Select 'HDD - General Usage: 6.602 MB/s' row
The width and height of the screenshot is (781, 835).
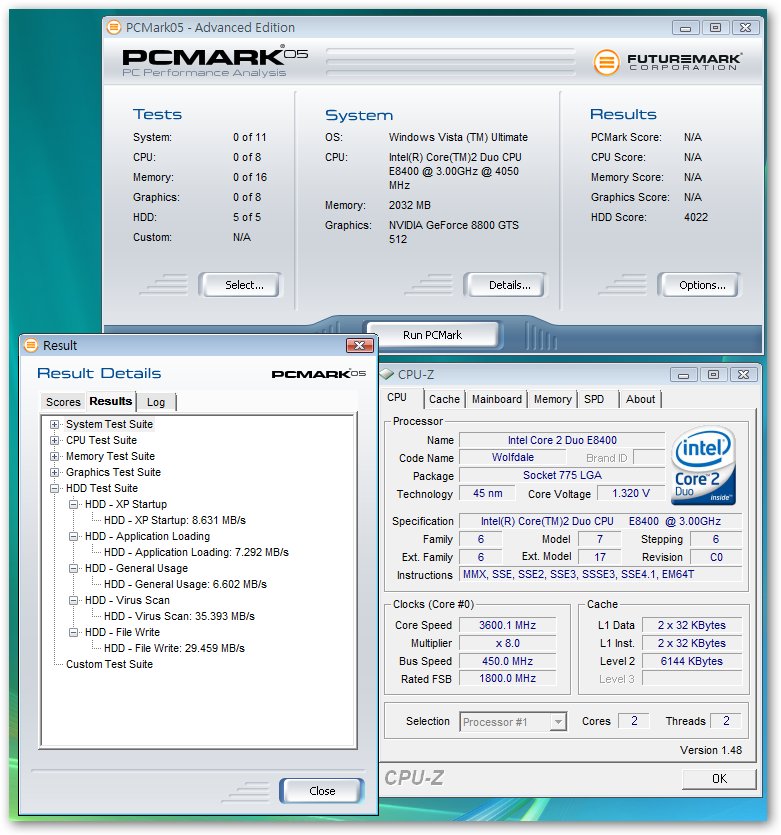click(185, 584)
